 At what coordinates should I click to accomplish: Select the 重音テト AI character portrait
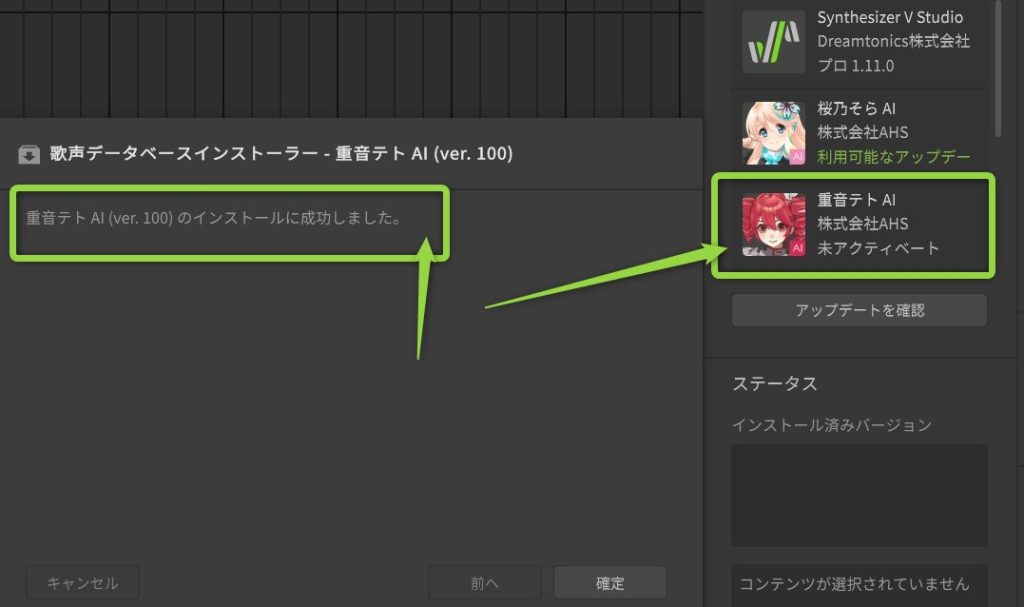click(773, 224)
